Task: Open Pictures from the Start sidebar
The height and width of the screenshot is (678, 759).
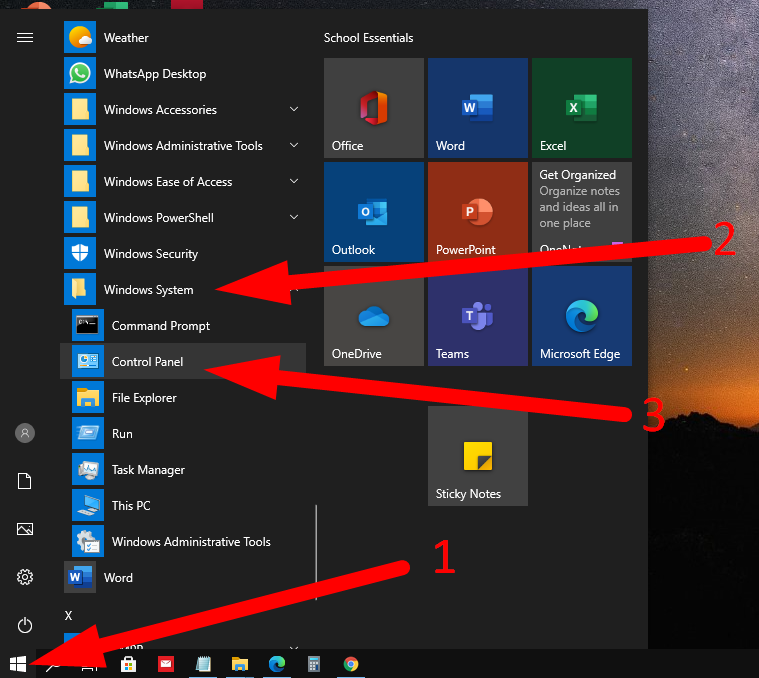Action: point(25,529)
